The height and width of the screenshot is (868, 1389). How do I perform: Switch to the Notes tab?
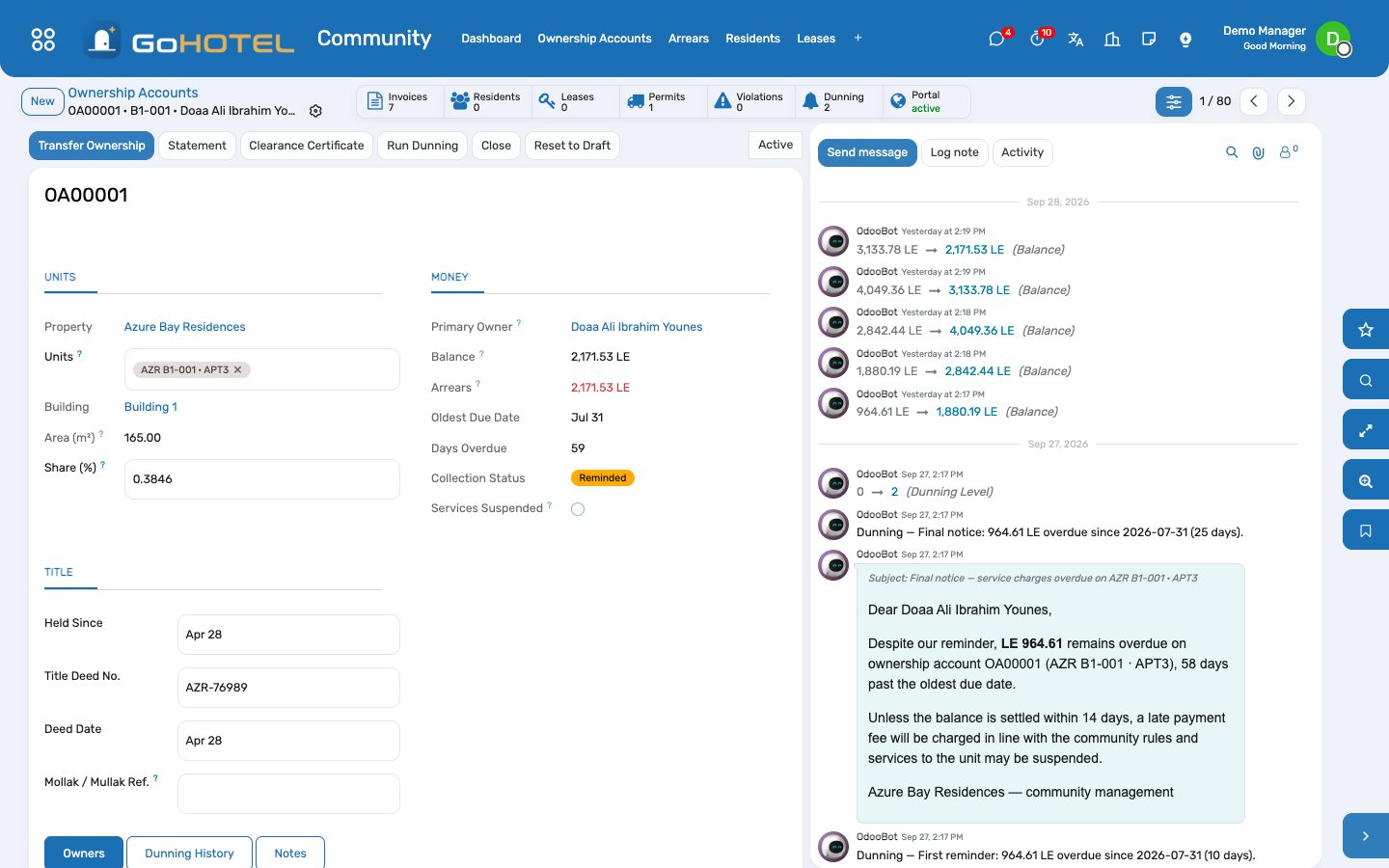(290, 853)
